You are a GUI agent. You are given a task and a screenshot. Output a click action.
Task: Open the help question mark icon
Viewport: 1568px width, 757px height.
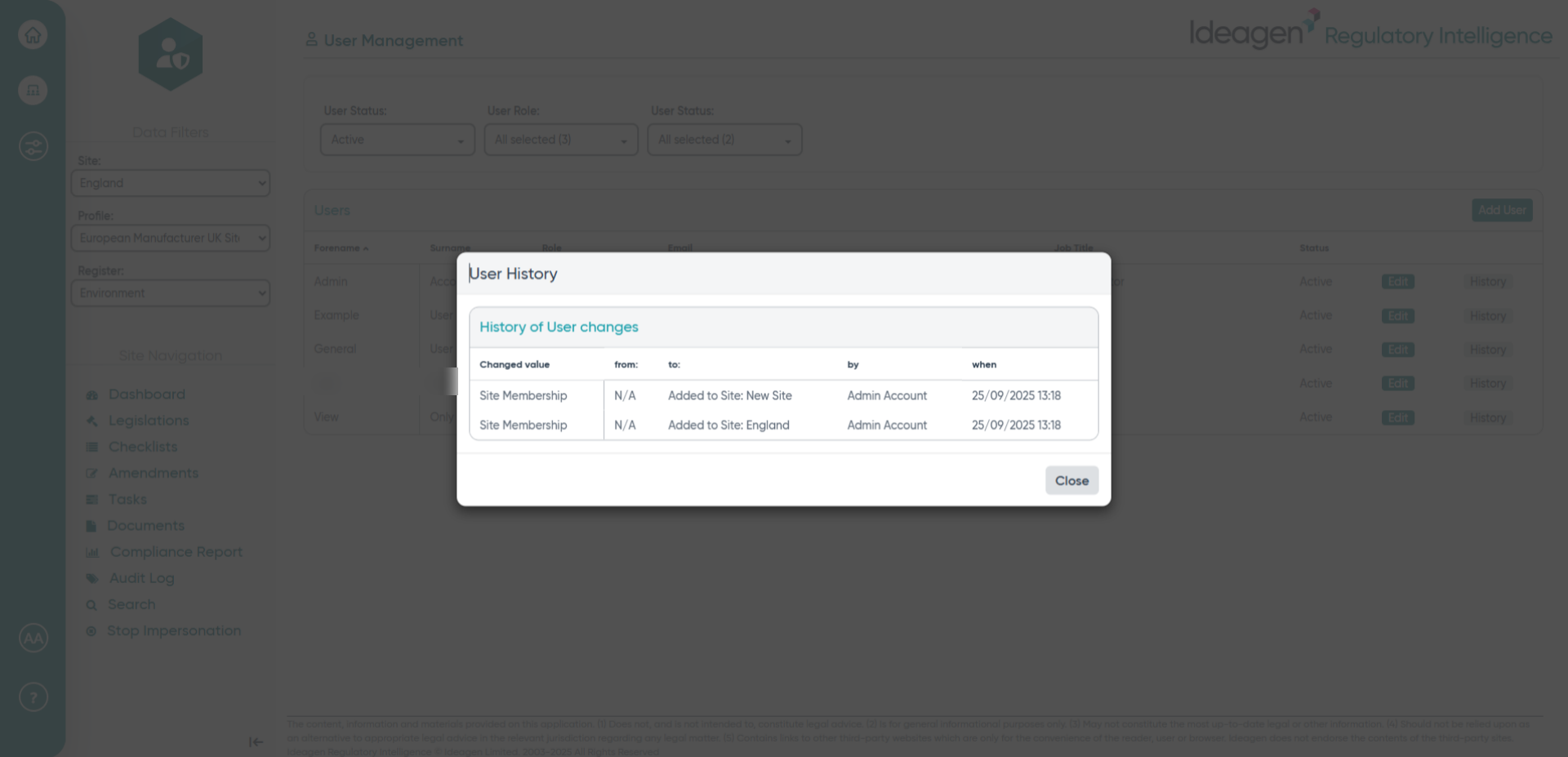tap(33, 697)
